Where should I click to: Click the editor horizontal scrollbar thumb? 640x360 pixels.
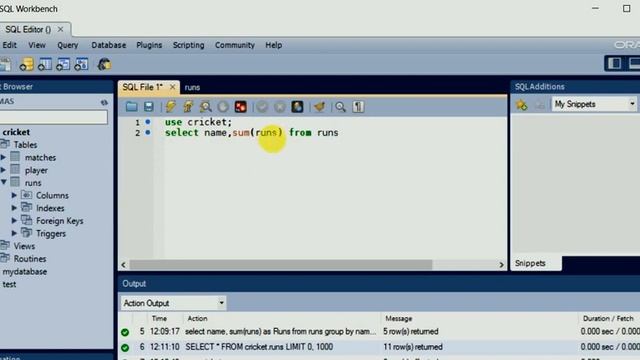coord(281,264)
